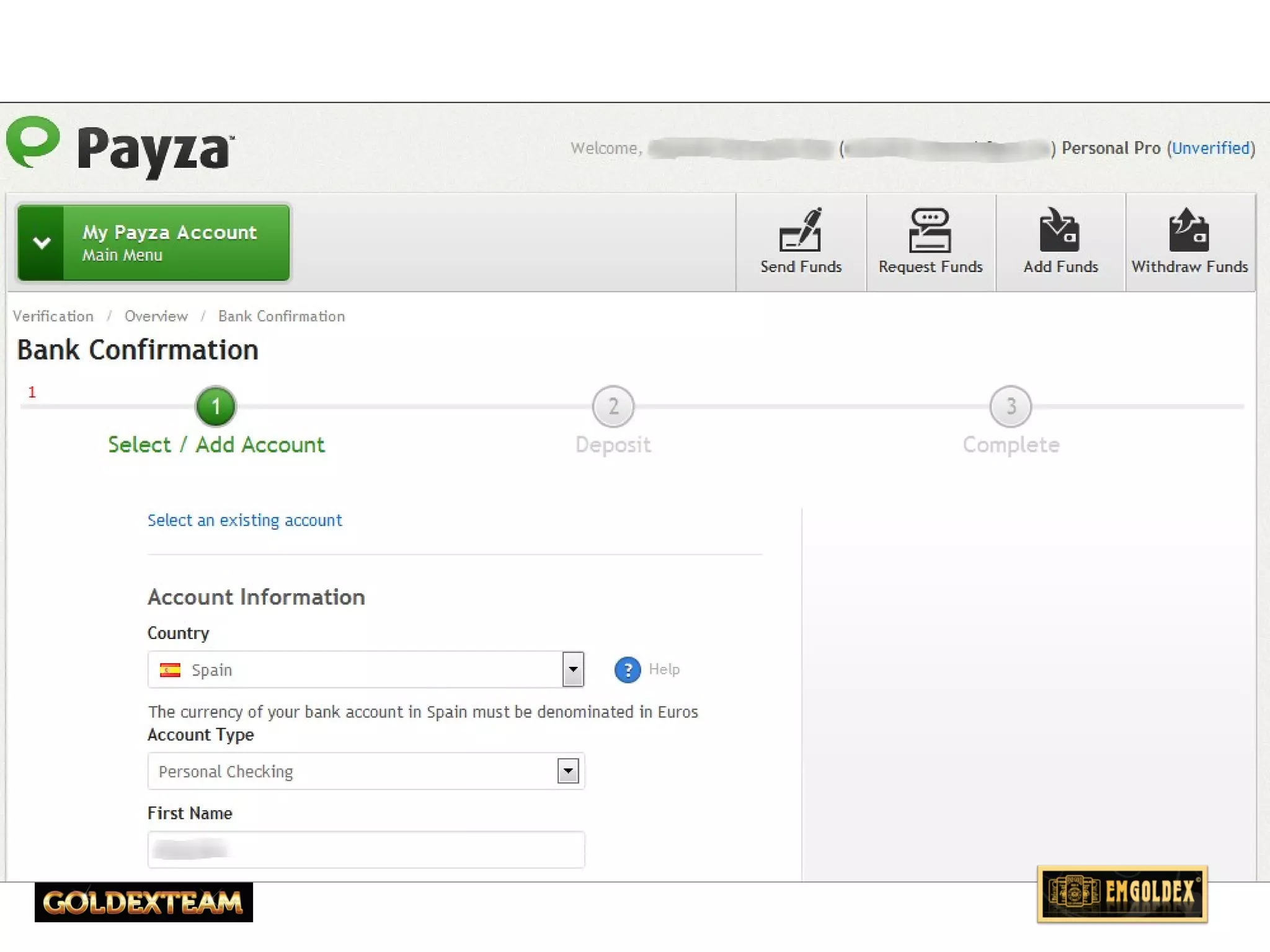This screenshot has height=952, width=1270.
Task: Click the Spain flag icon in Country field
Action: pyautogui.click(x=170, y=670)
